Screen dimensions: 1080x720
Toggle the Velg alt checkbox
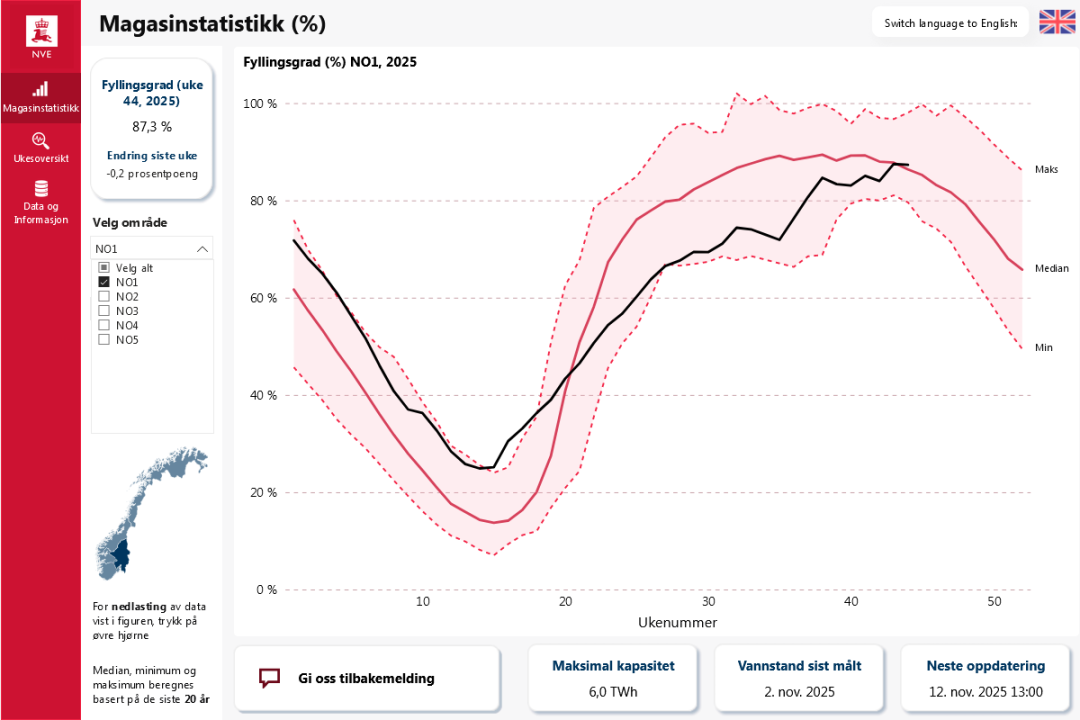pos(104,268)
